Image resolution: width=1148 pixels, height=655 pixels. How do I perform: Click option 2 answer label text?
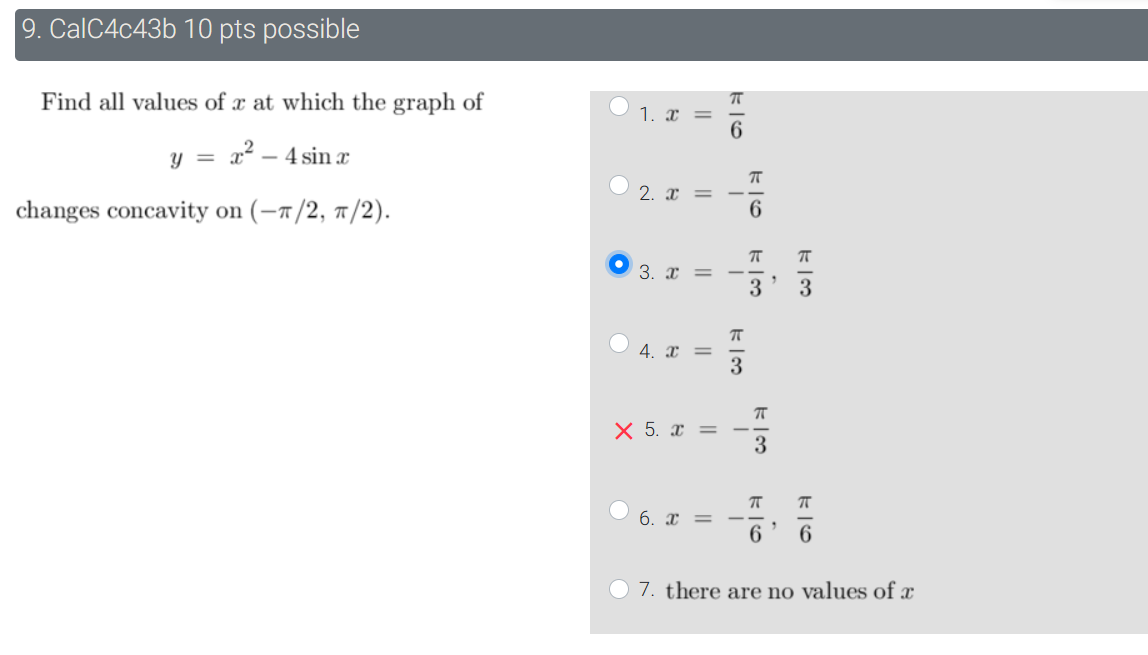click(645, 190)
